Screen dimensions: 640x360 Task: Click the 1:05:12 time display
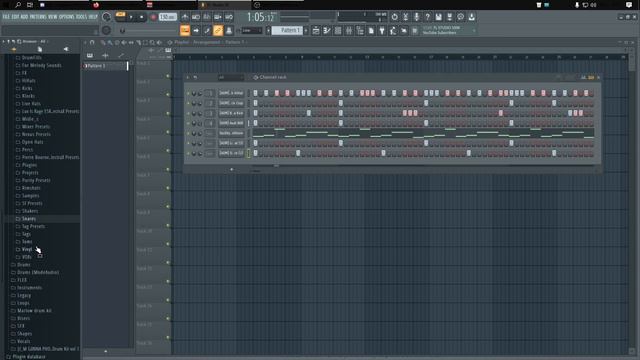pos(260,17)
